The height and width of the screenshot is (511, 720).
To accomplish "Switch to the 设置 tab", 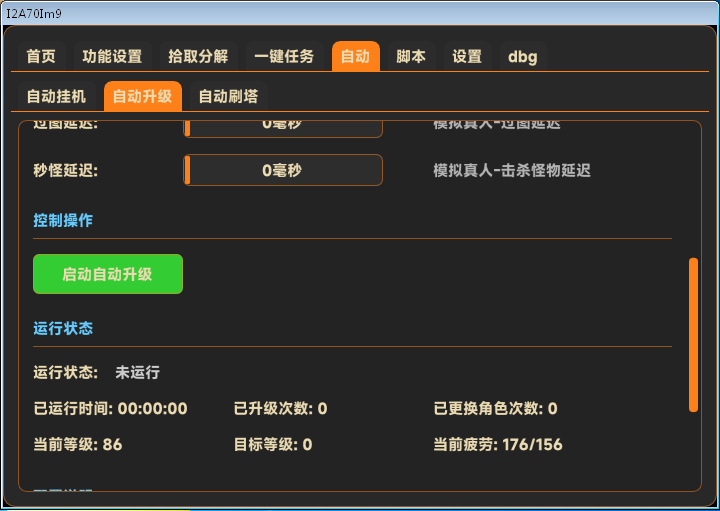I will tap(467, 57).
